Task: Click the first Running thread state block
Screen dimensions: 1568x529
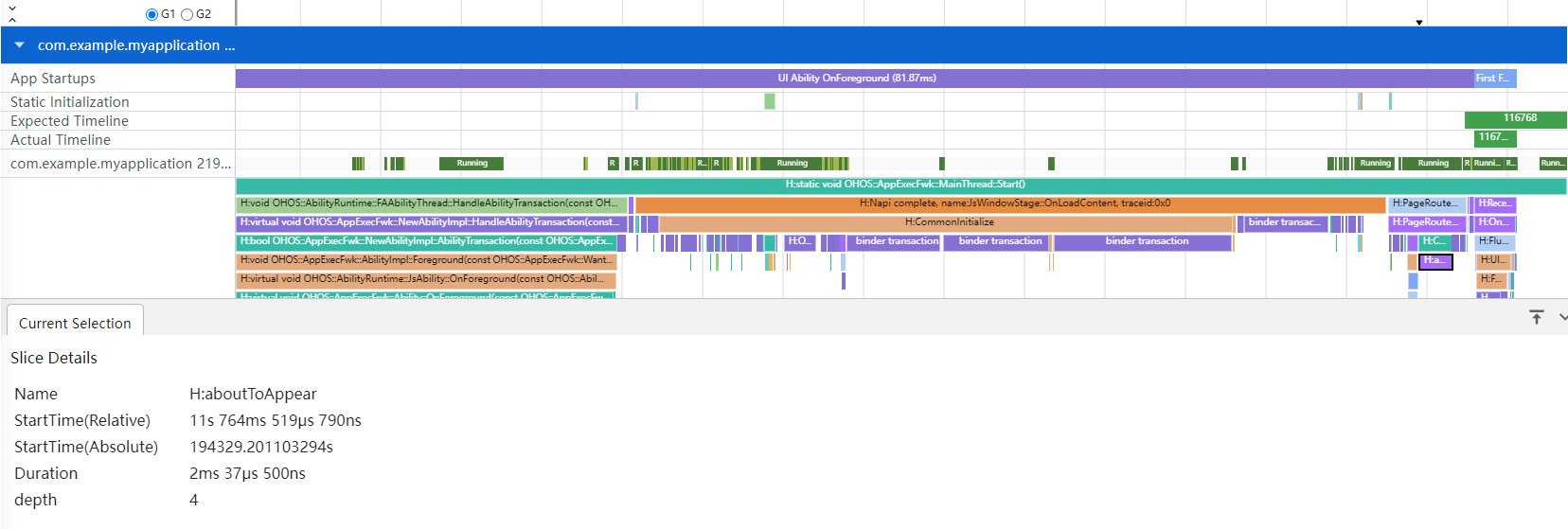Action: (472, 164)
